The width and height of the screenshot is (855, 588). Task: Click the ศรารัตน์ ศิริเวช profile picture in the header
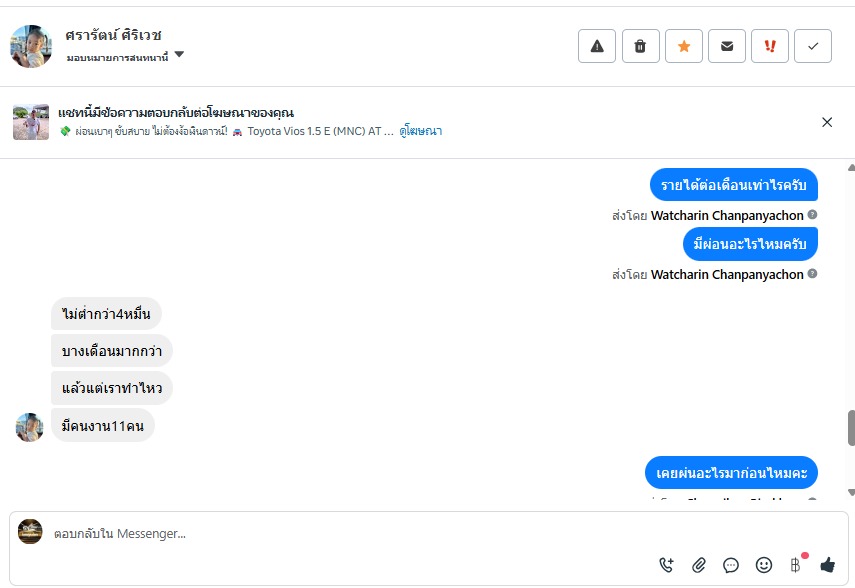[x=31, y=46]
